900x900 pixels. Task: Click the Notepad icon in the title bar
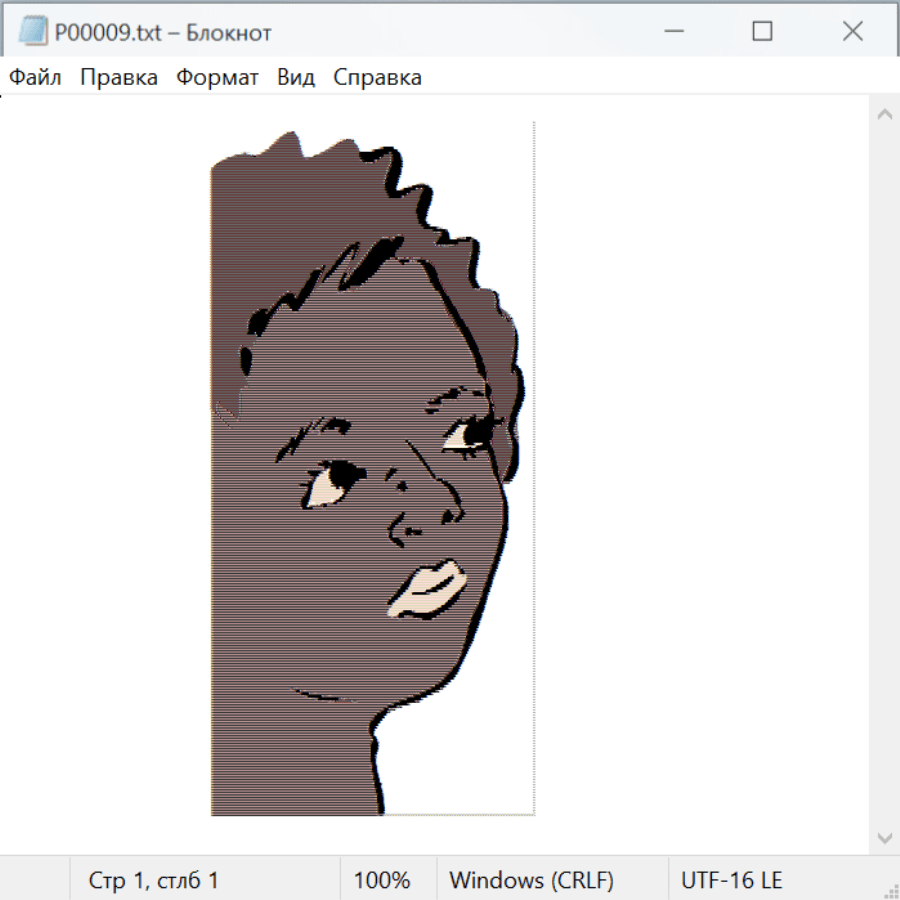(32, 32)
